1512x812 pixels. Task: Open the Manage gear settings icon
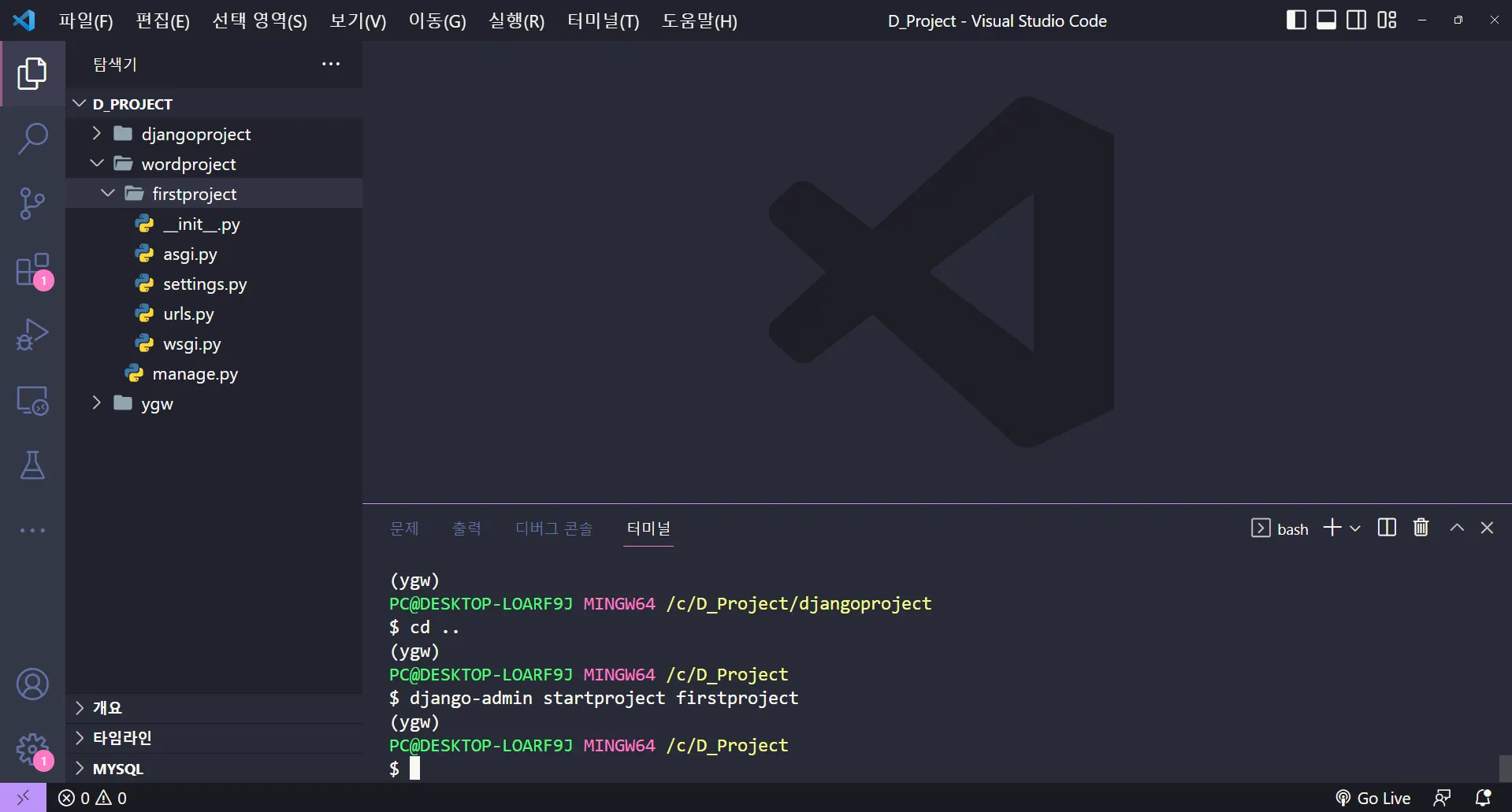[32, 750]
